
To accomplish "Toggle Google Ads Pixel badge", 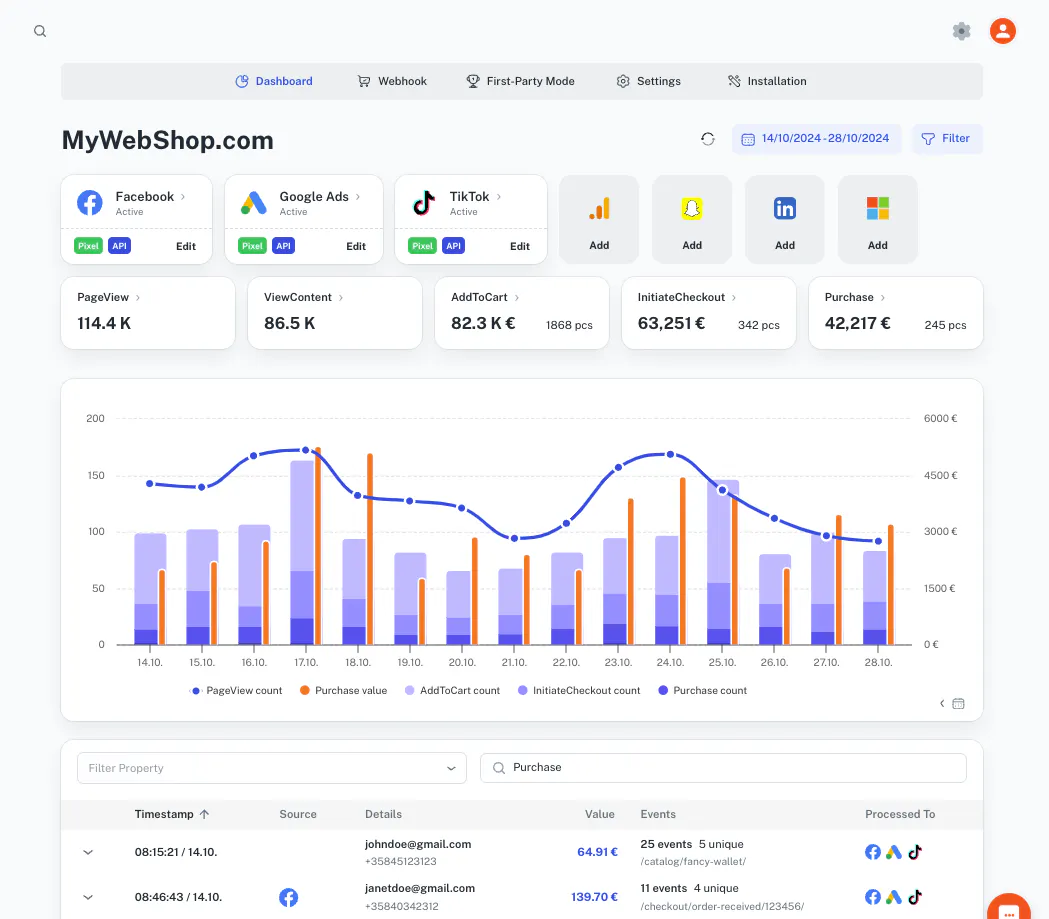I will coord(252,246).
